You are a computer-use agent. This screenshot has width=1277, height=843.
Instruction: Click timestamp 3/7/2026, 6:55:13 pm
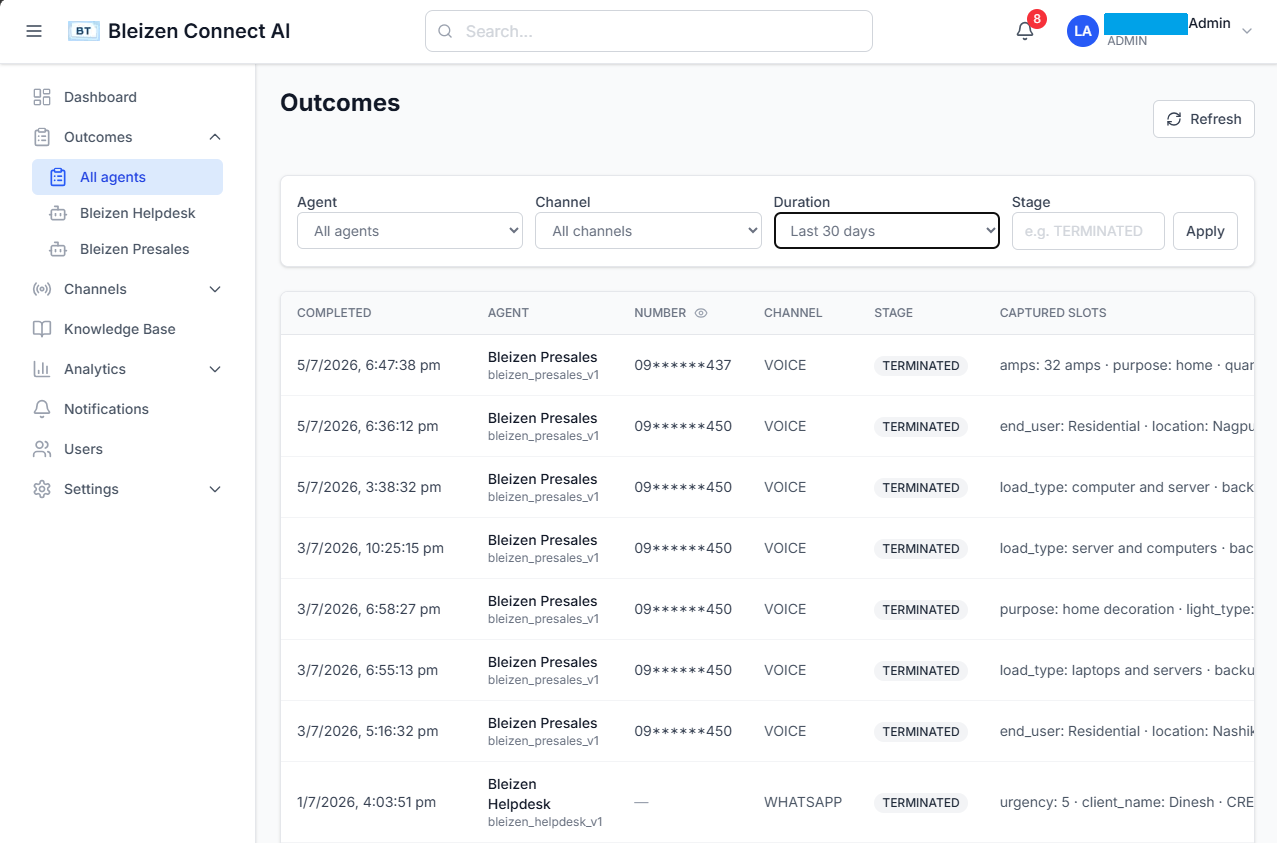click(367, 670)
